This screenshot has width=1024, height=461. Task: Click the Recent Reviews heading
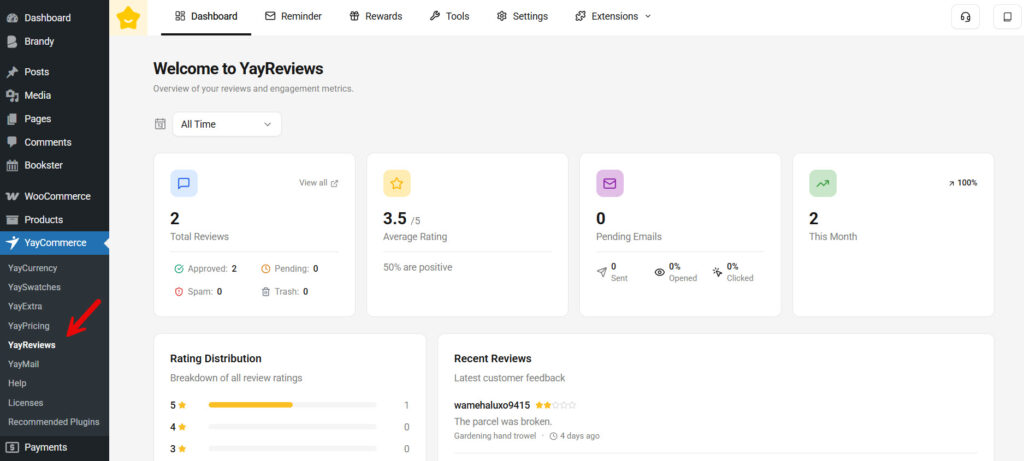coord(492,358)
